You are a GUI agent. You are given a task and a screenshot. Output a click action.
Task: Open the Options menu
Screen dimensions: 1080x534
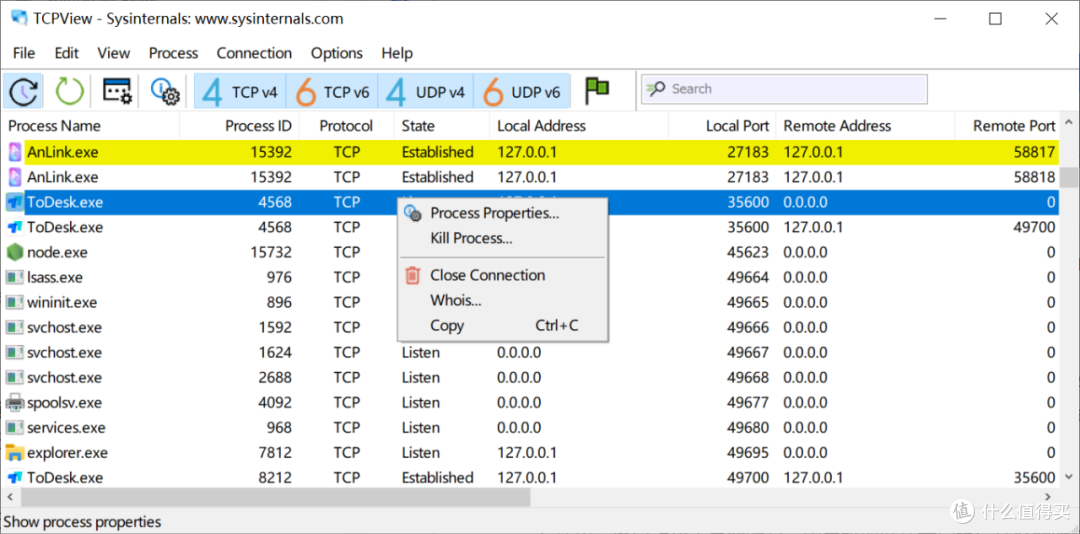click(337, 53)
